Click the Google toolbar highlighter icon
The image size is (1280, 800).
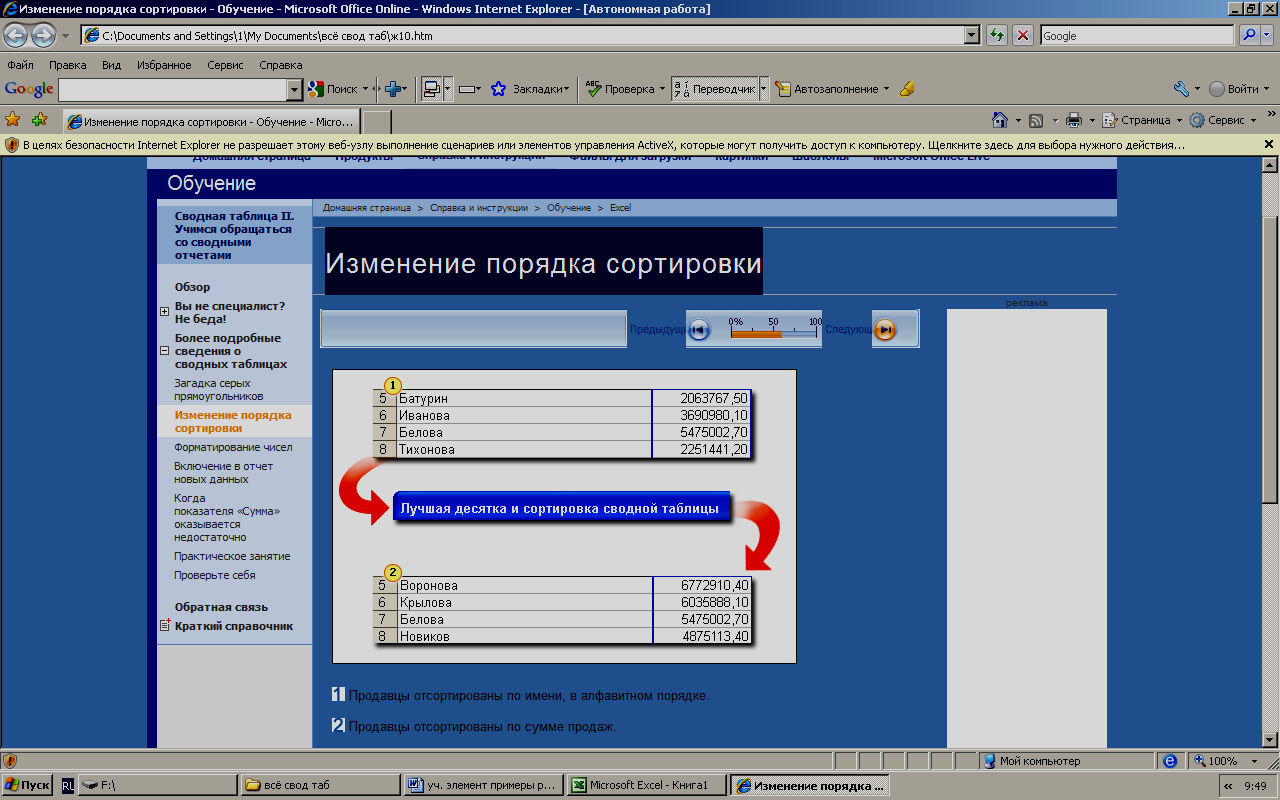pos(907,89)
